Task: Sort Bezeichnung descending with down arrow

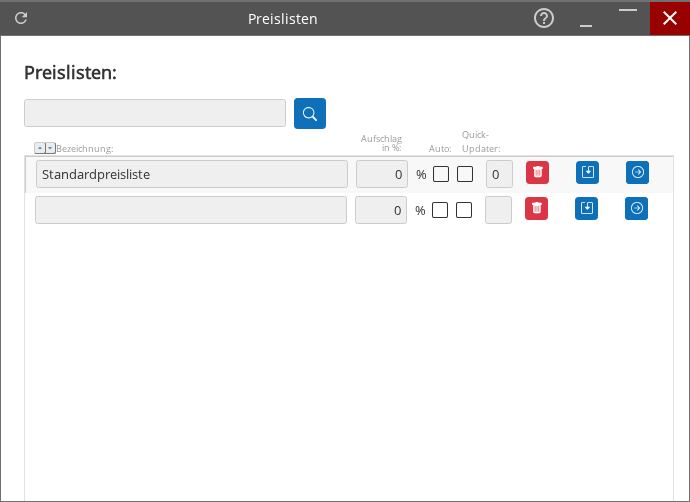Action: click(50, 148)
